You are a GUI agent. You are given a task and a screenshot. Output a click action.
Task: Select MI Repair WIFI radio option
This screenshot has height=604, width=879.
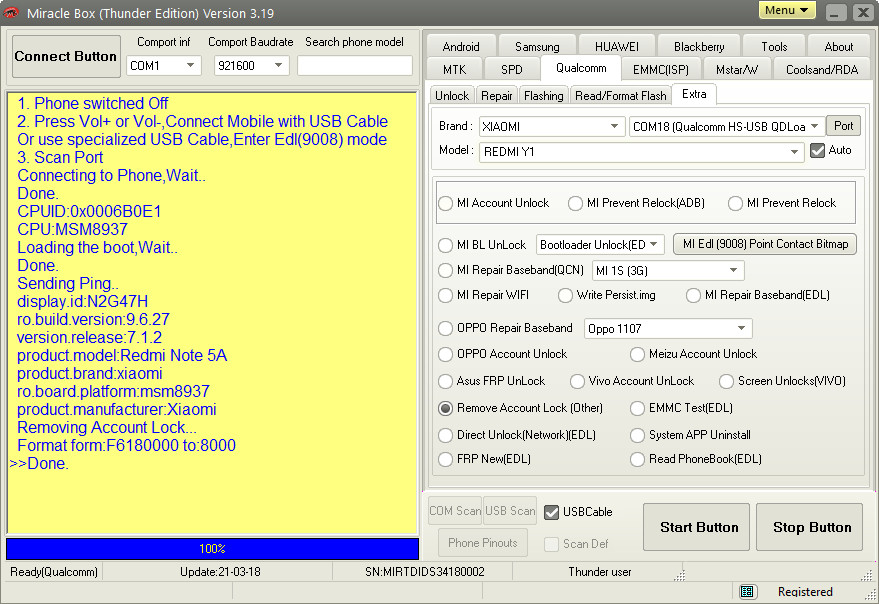(446, 295)
